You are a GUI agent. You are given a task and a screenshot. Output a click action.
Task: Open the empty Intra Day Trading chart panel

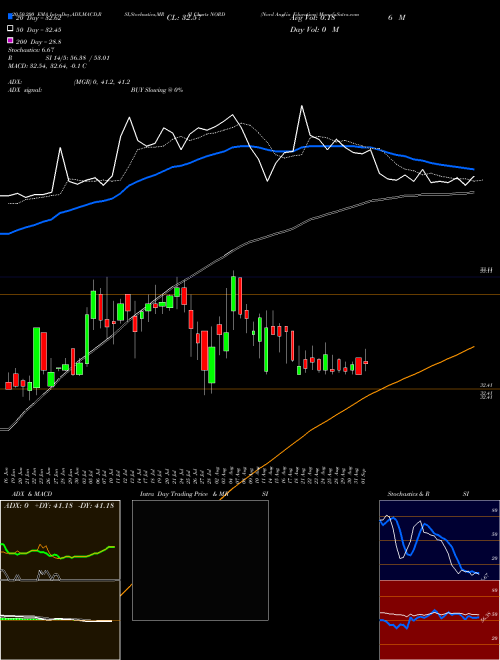pyautogui.click(x=200, y=560)
